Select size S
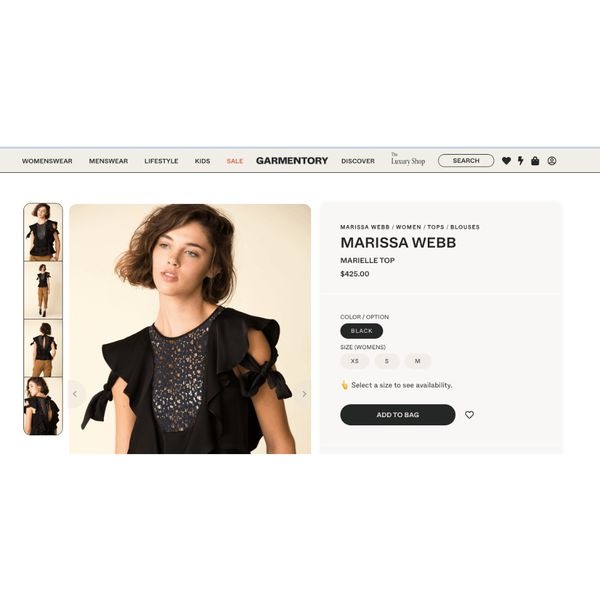Screen dimensions: 600x600 [x=387, y=361]
